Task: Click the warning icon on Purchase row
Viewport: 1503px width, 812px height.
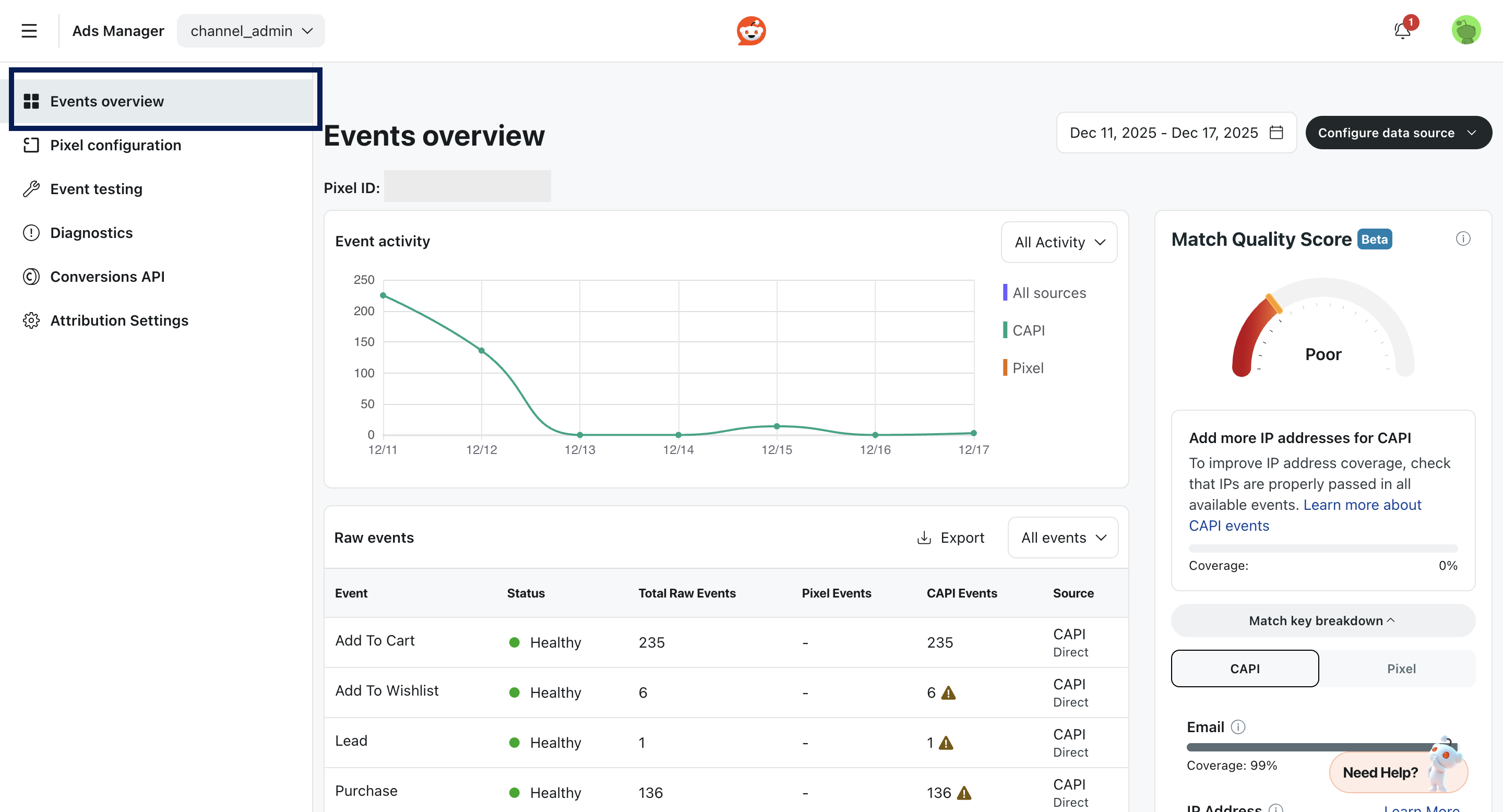Action: point(964,793)
